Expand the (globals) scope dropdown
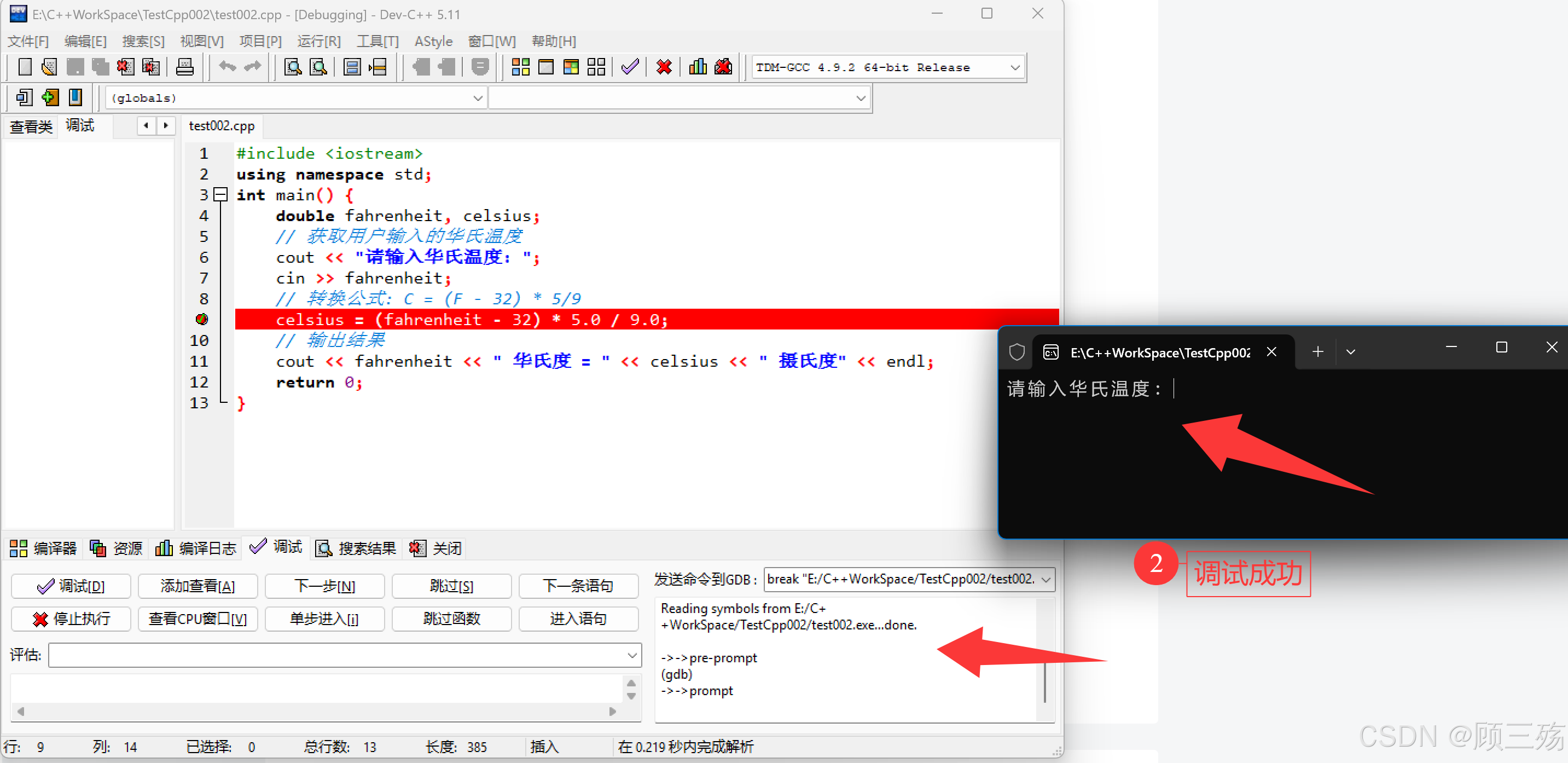Image resolution: width=1568 pixels, height=763 pixels. coord(478,98)
